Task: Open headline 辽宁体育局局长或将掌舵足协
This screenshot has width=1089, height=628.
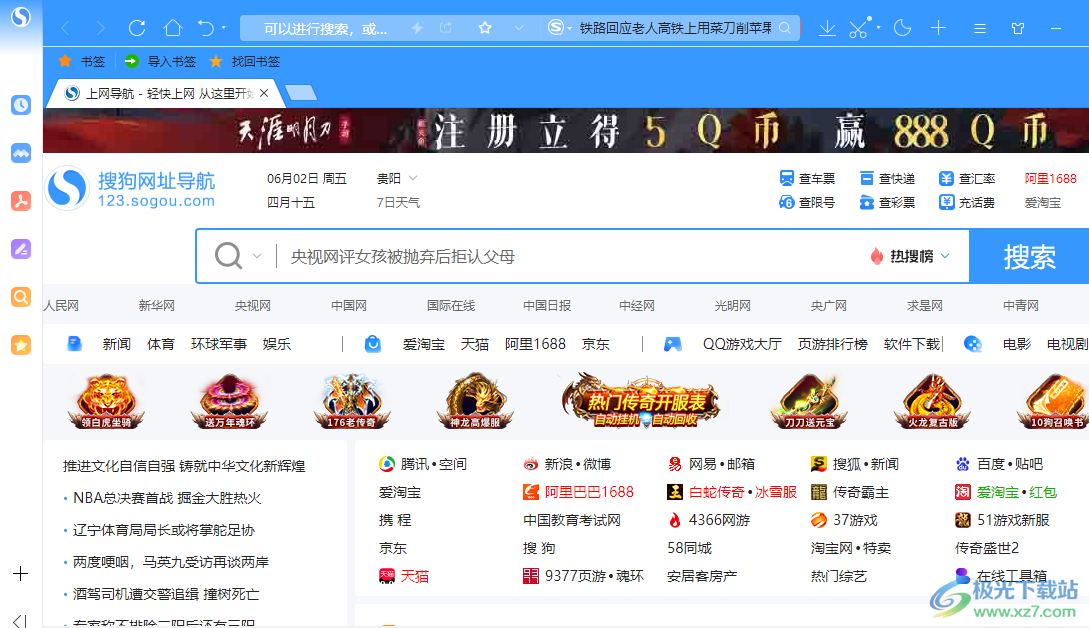Action: tap(164, 530)
